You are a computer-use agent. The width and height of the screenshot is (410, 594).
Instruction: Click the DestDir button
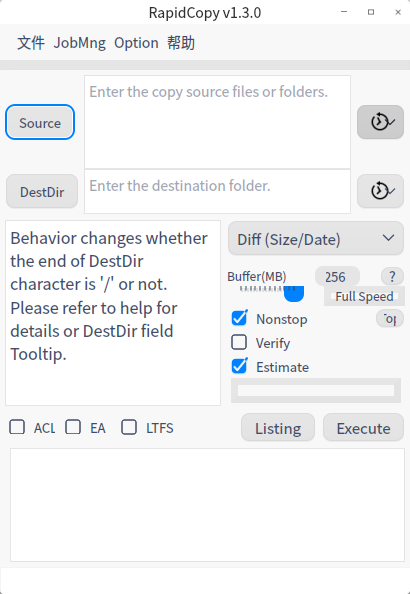tap(42, 191)
